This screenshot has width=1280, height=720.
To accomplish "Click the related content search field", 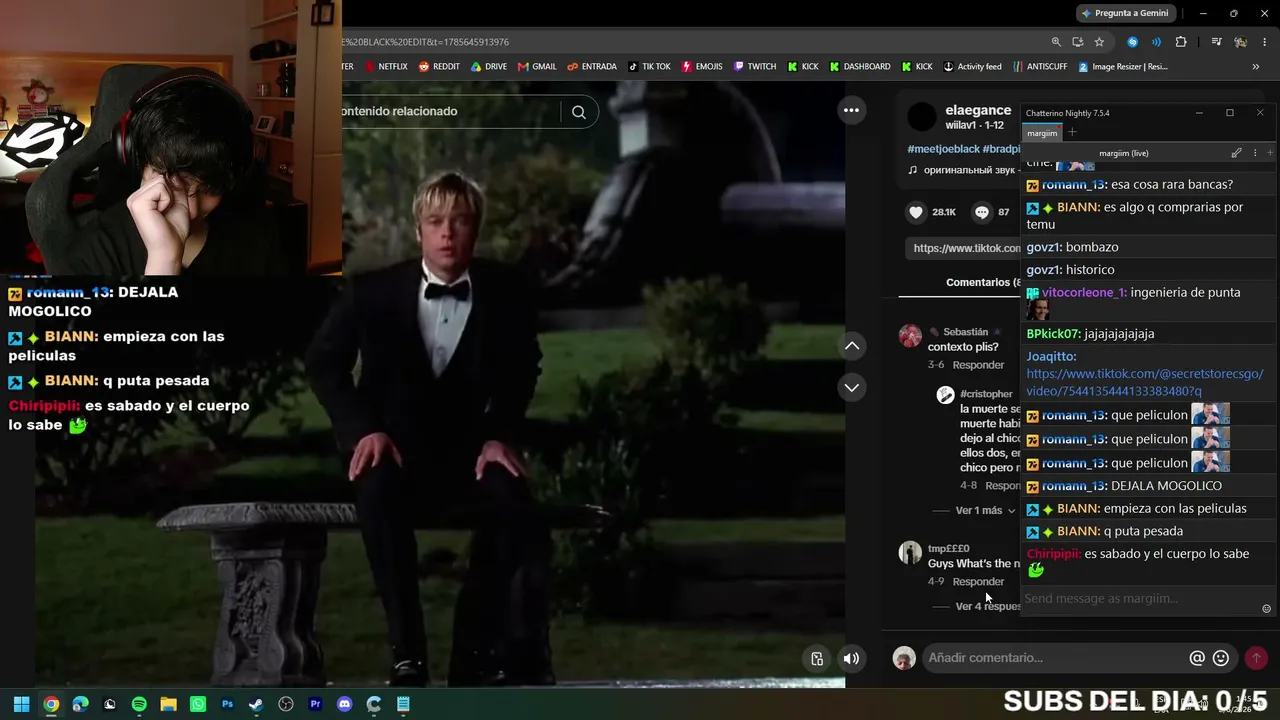I will (x=451, y=112).
